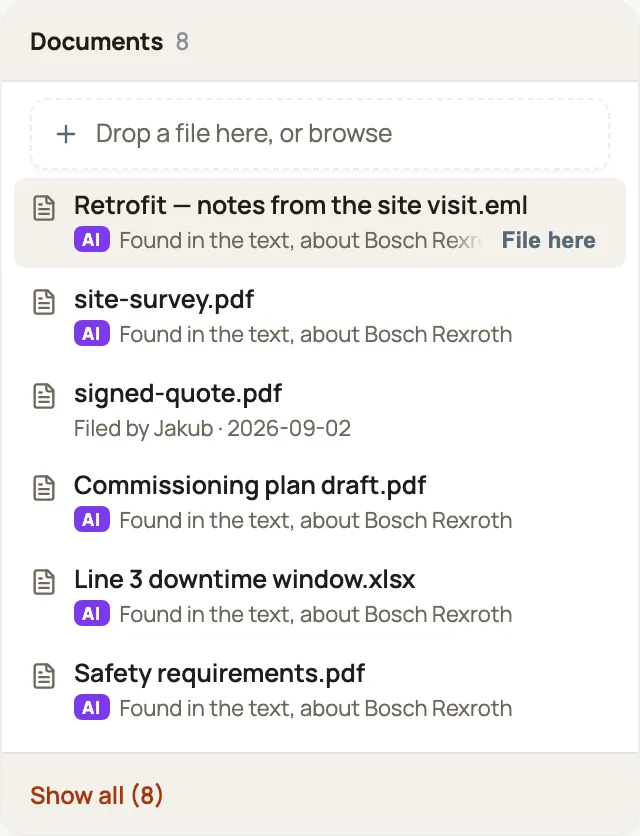
Task: Click Found in the text under Retrofit notes
Action: [x=301, y=240]
